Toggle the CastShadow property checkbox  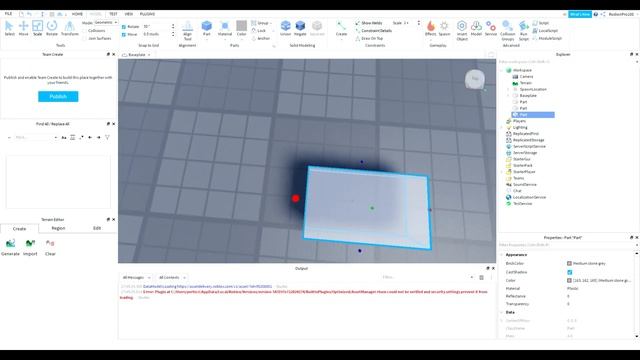(x=570, y=272)
